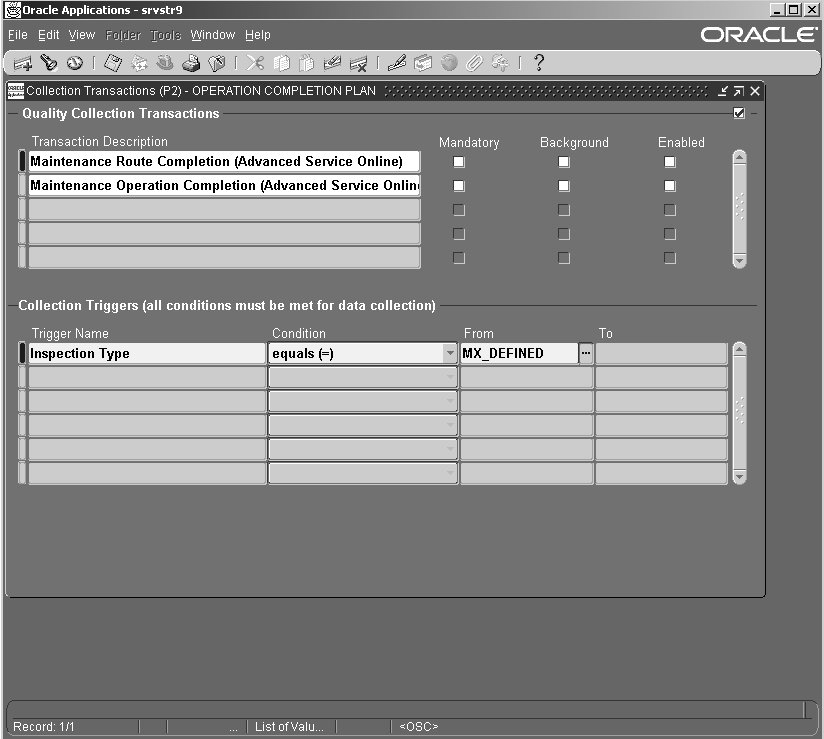The height and width of the screenshot is (739, 824).
Task: Click the MX_DEFINED From field
Action: click(x=519, y=353)
